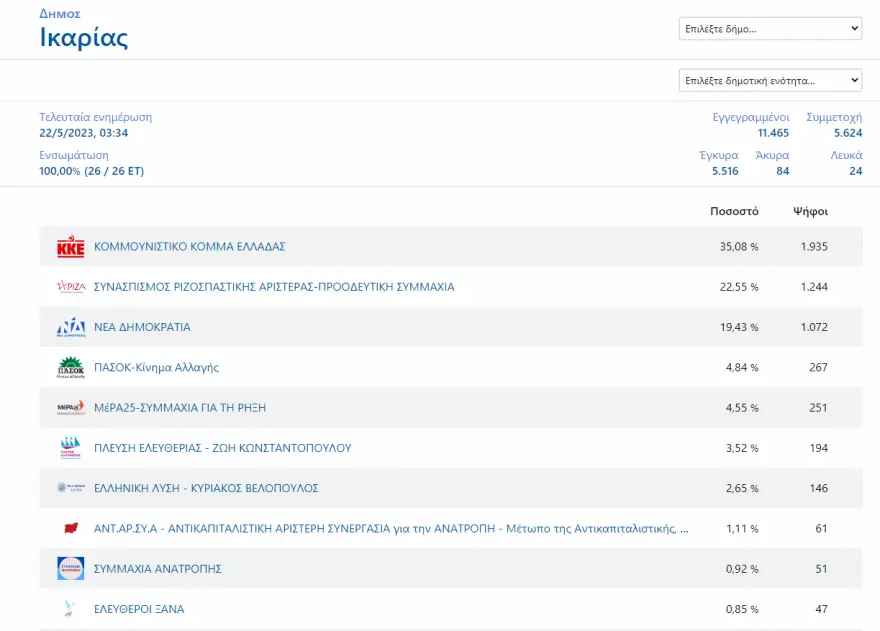Click the Ποσοστό column header
The height and width of the screenshot is (631, 880).
tap(734, 212)
